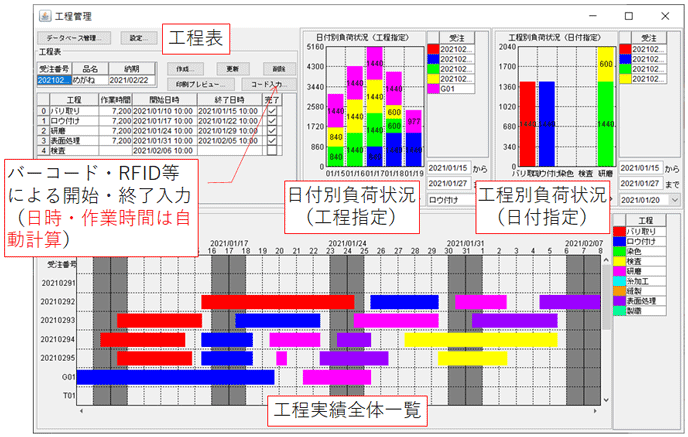Screen dimensions: 688x437
Task: Click the Gantt chart vertical scroll down arrow
Action: point(606,400)
